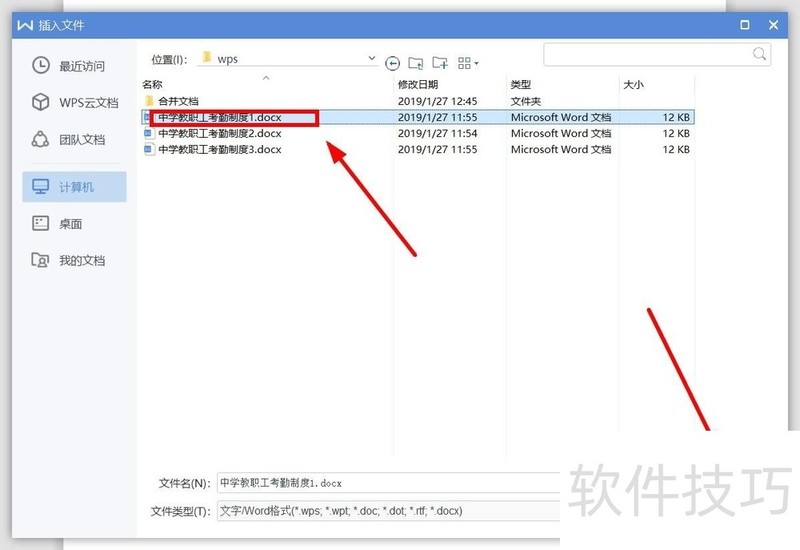The height and width of the screenshot is (550, 800).
Task: Sort files by 修改日期 column header
Action: [418, 85]
